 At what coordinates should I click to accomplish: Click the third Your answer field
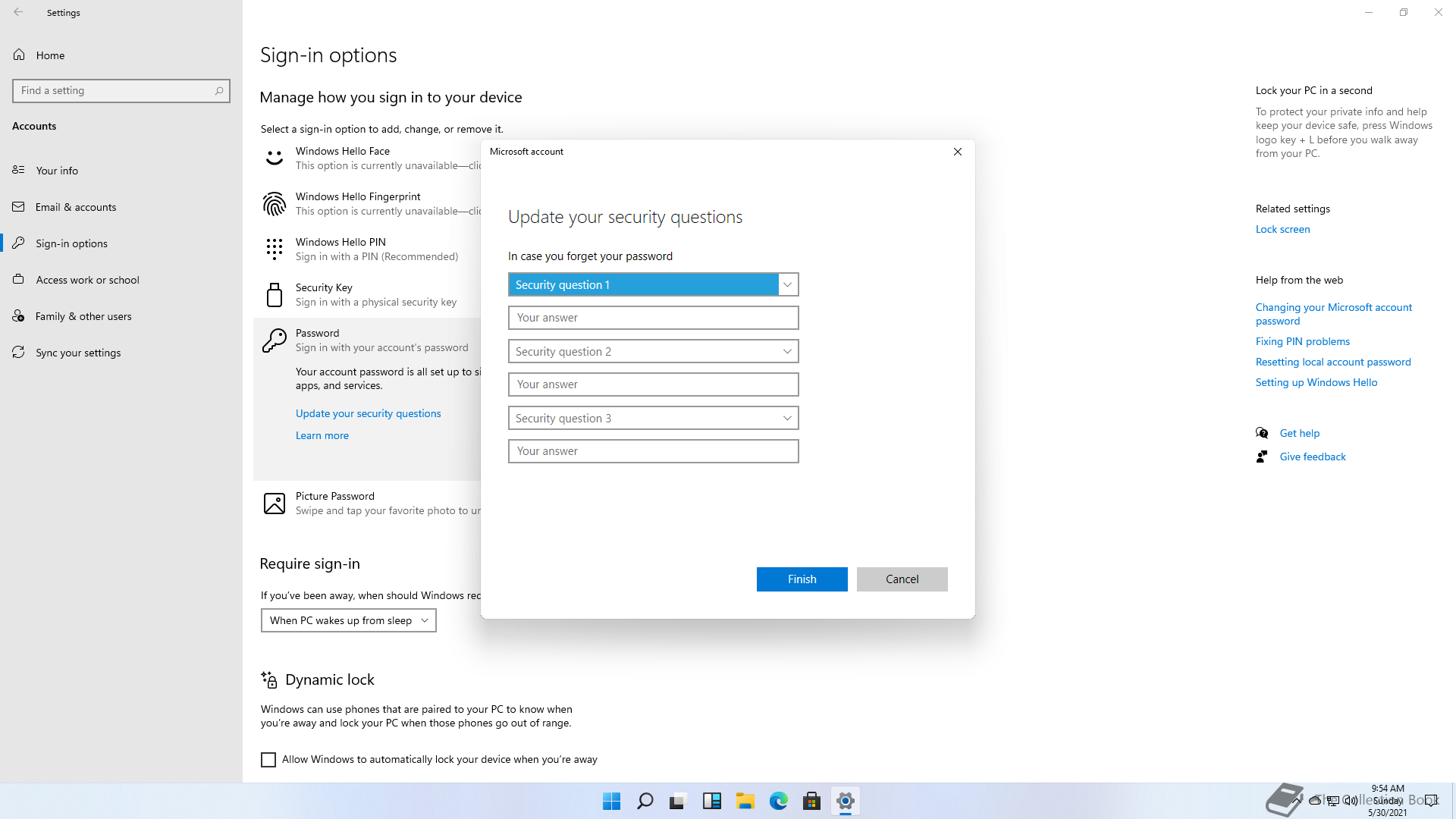coord(654,451)
